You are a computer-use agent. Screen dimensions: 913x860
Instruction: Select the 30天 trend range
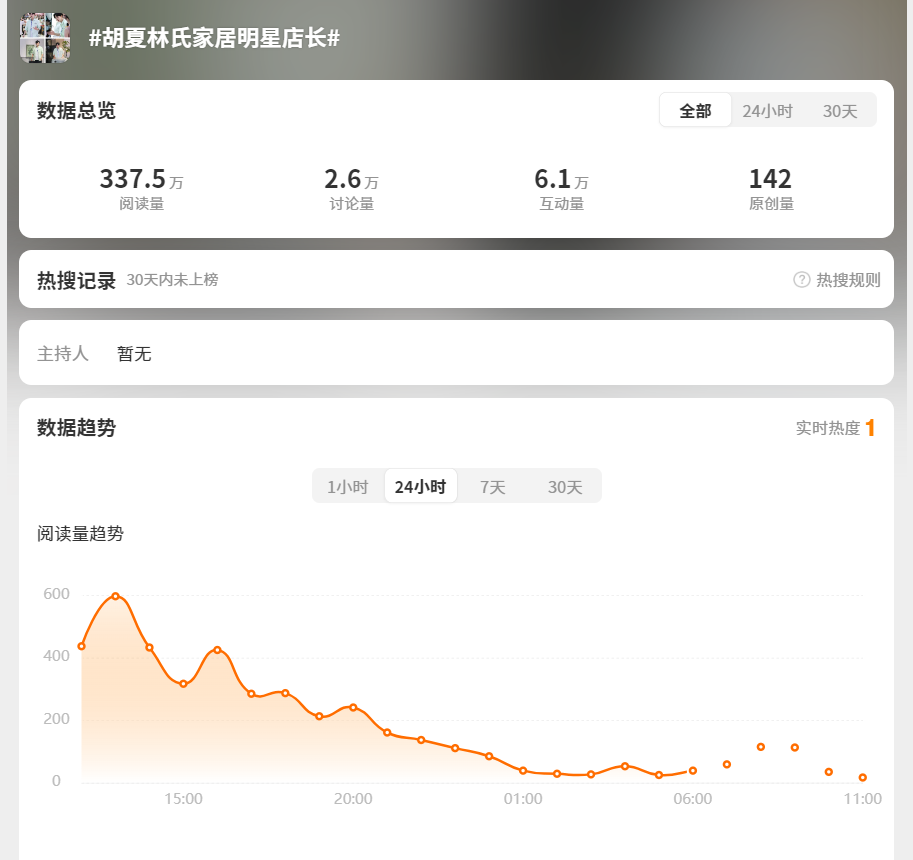(x=565, y=487)
